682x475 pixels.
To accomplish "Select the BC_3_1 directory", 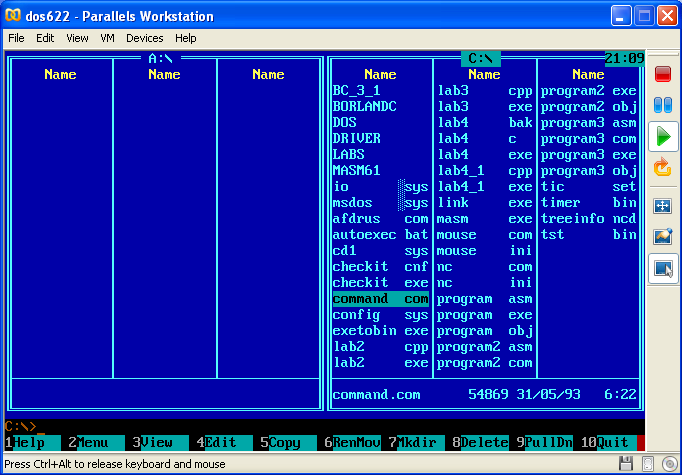I will (381, 90).
